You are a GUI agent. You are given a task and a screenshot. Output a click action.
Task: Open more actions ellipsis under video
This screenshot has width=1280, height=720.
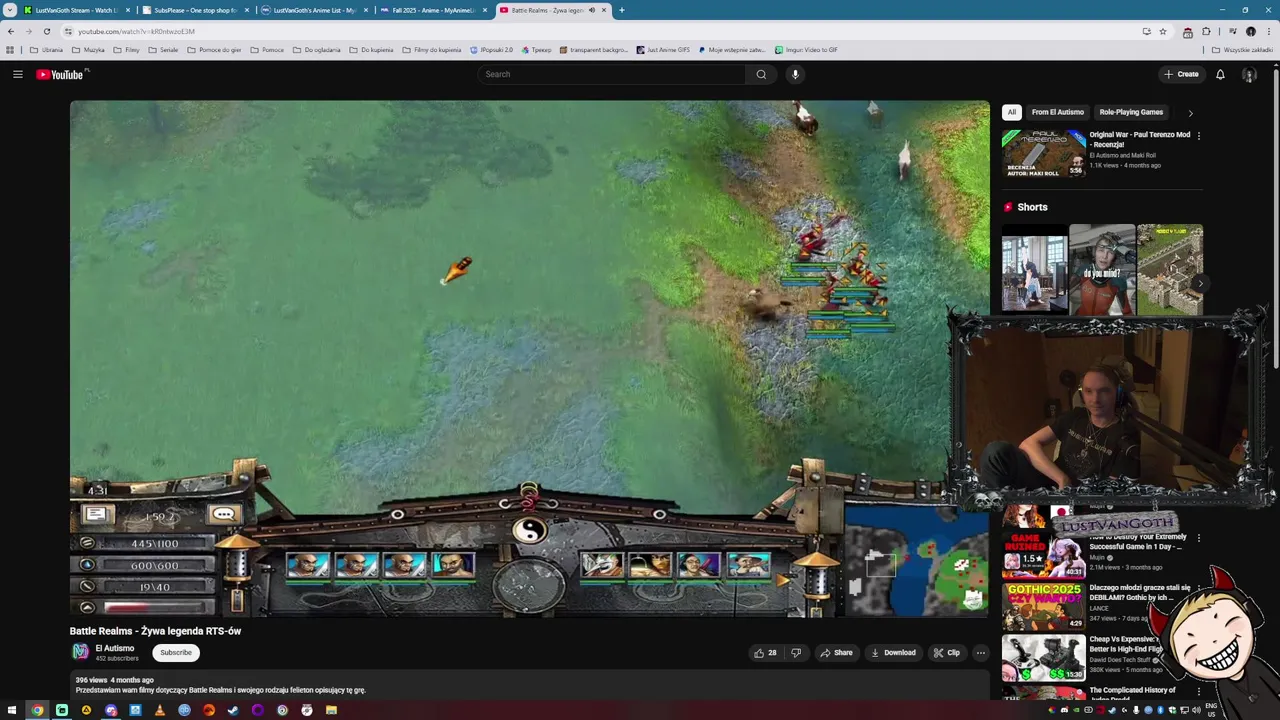click(x=980, y=653)
